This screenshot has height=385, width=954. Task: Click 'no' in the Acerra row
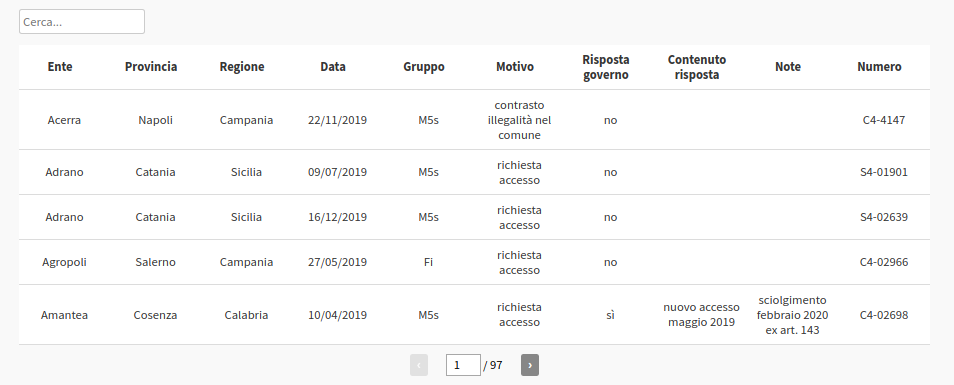pyautogui.click(x=610, y=120)
